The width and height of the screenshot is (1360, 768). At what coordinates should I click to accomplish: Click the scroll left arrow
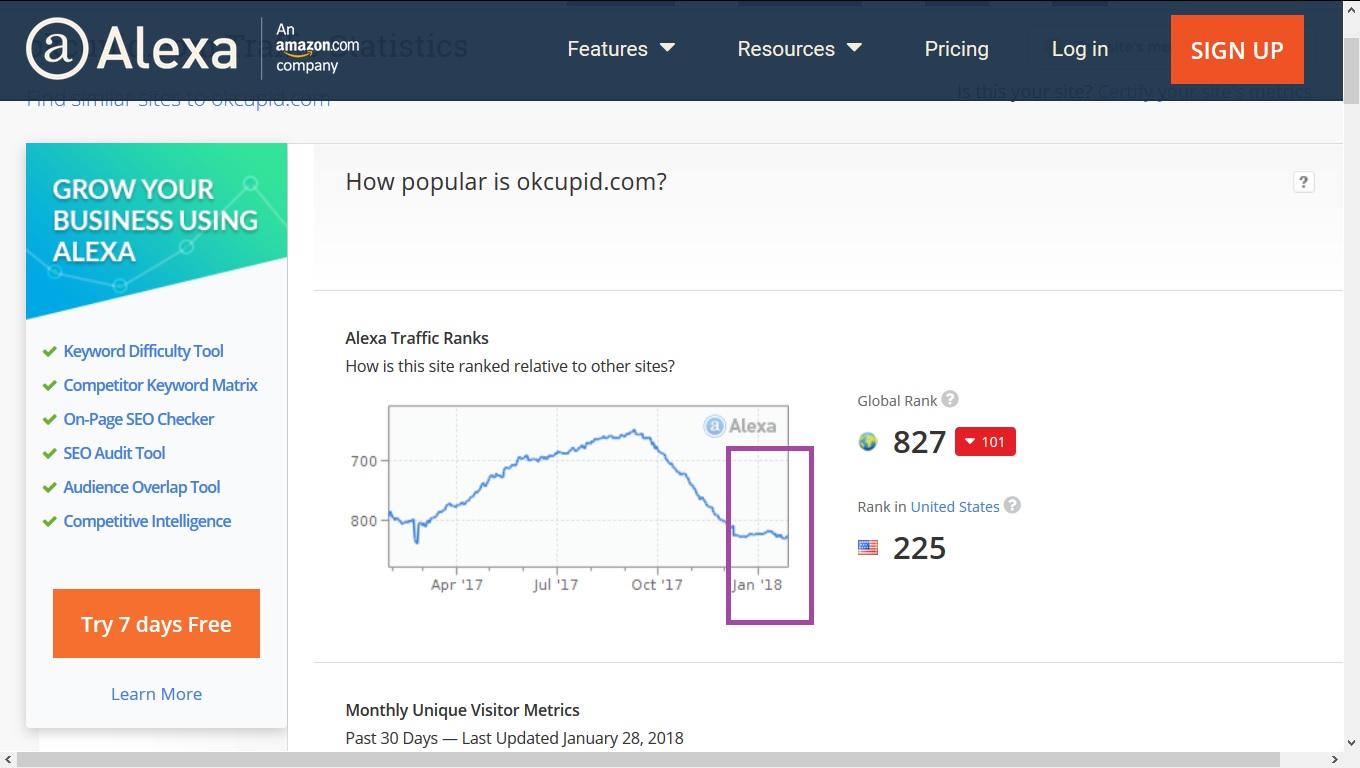coord(8,760)
